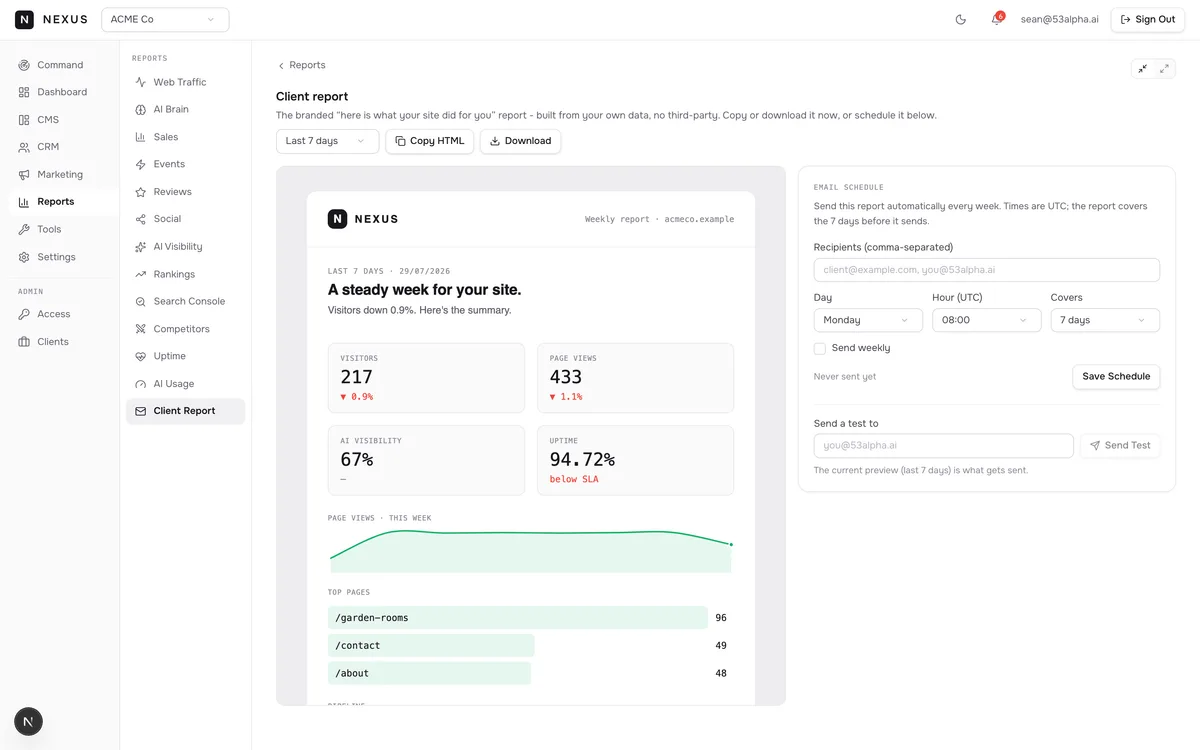Click the round N avatar at bottom left
Screen dimensions: 1200x750
(x=28, y=721)
